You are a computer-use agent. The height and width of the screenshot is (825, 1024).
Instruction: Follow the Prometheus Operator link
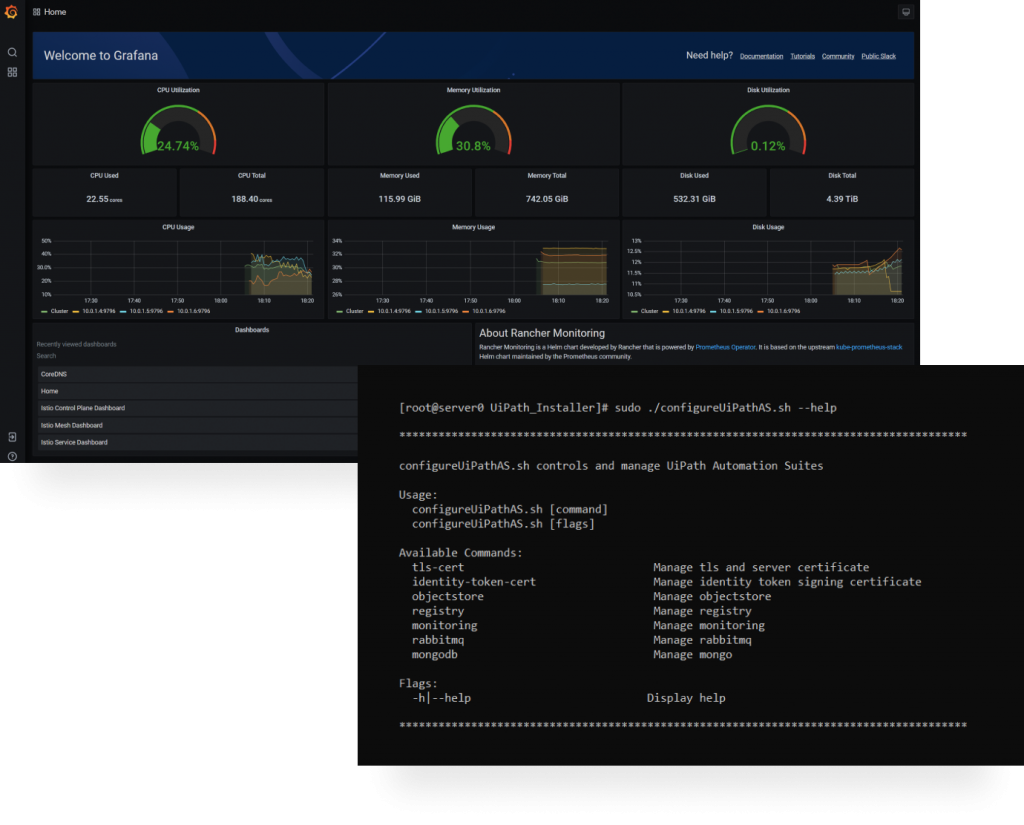tap(725, 347)
